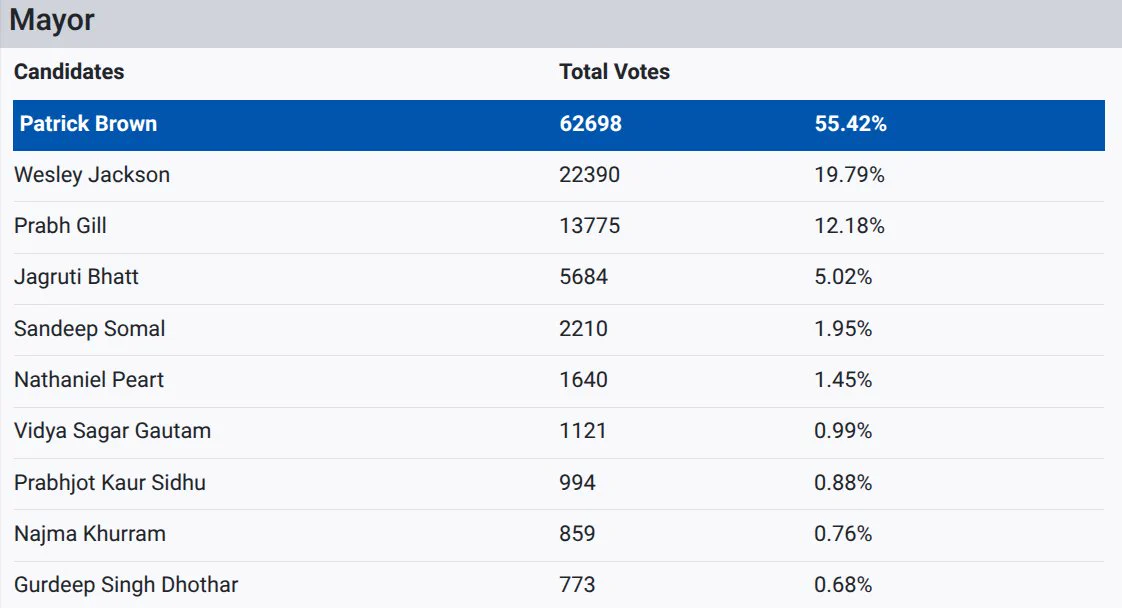Click Wesley Jackson candidate name
Screen dimensions: 1122x608
click(x=92, y=175)
